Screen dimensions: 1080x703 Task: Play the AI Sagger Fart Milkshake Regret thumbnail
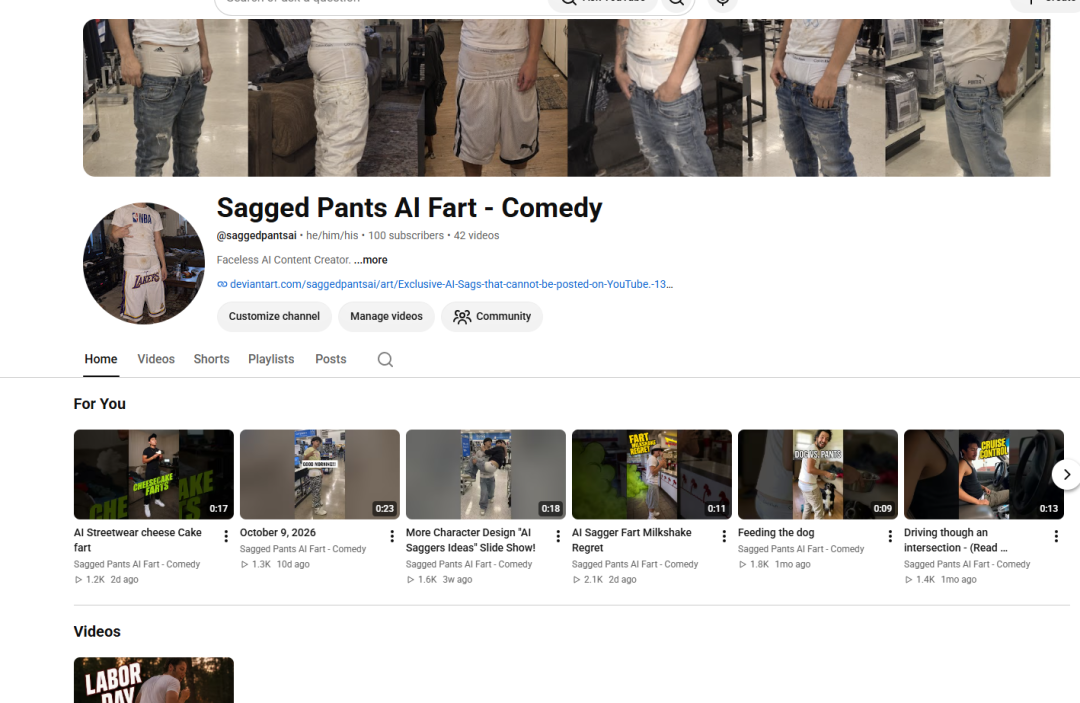652,474
